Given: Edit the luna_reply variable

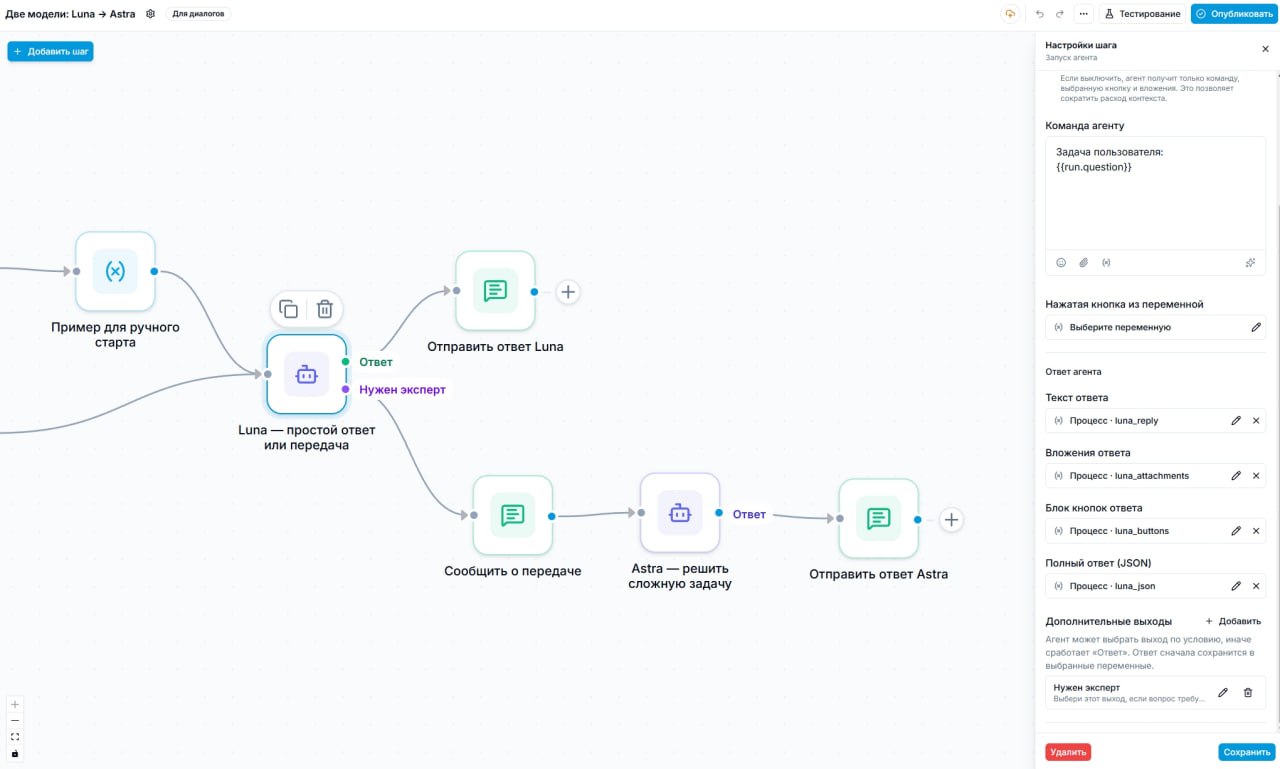Looking at the screenshot, I should pyautogui.click(x=1236, y=420).
